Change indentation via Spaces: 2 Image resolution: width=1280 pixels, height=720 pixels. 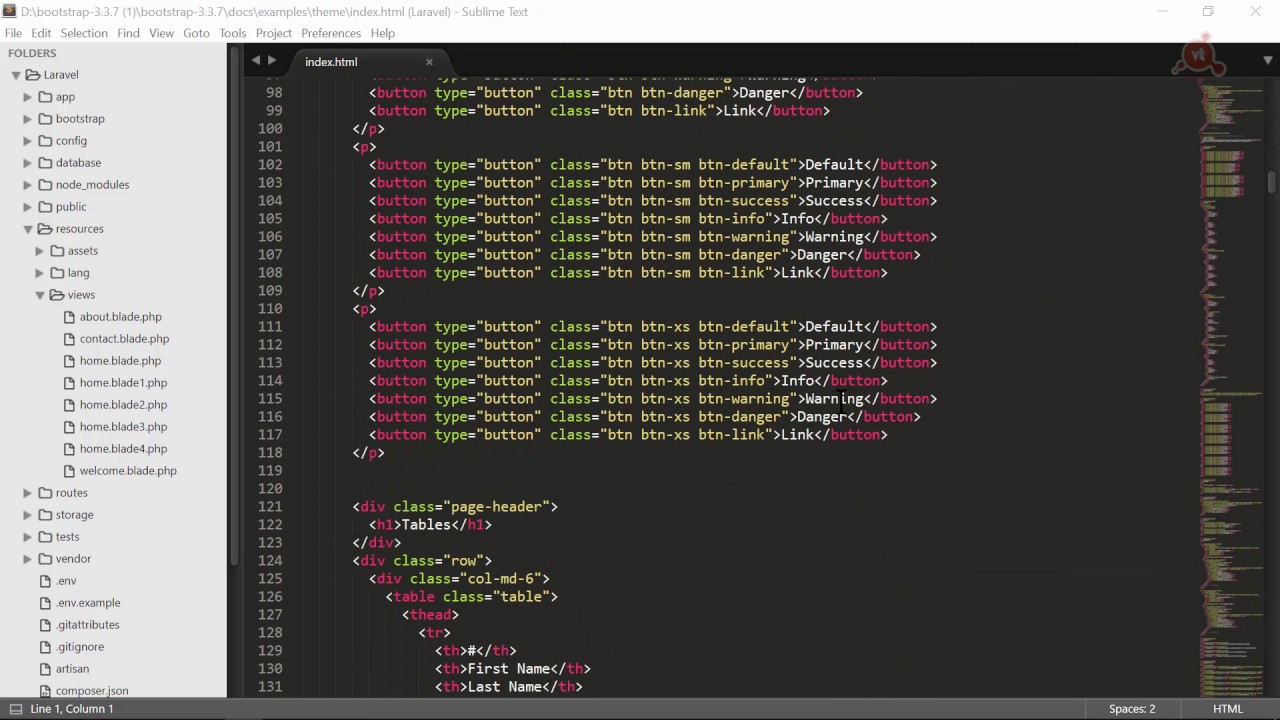coord(1132,709)
